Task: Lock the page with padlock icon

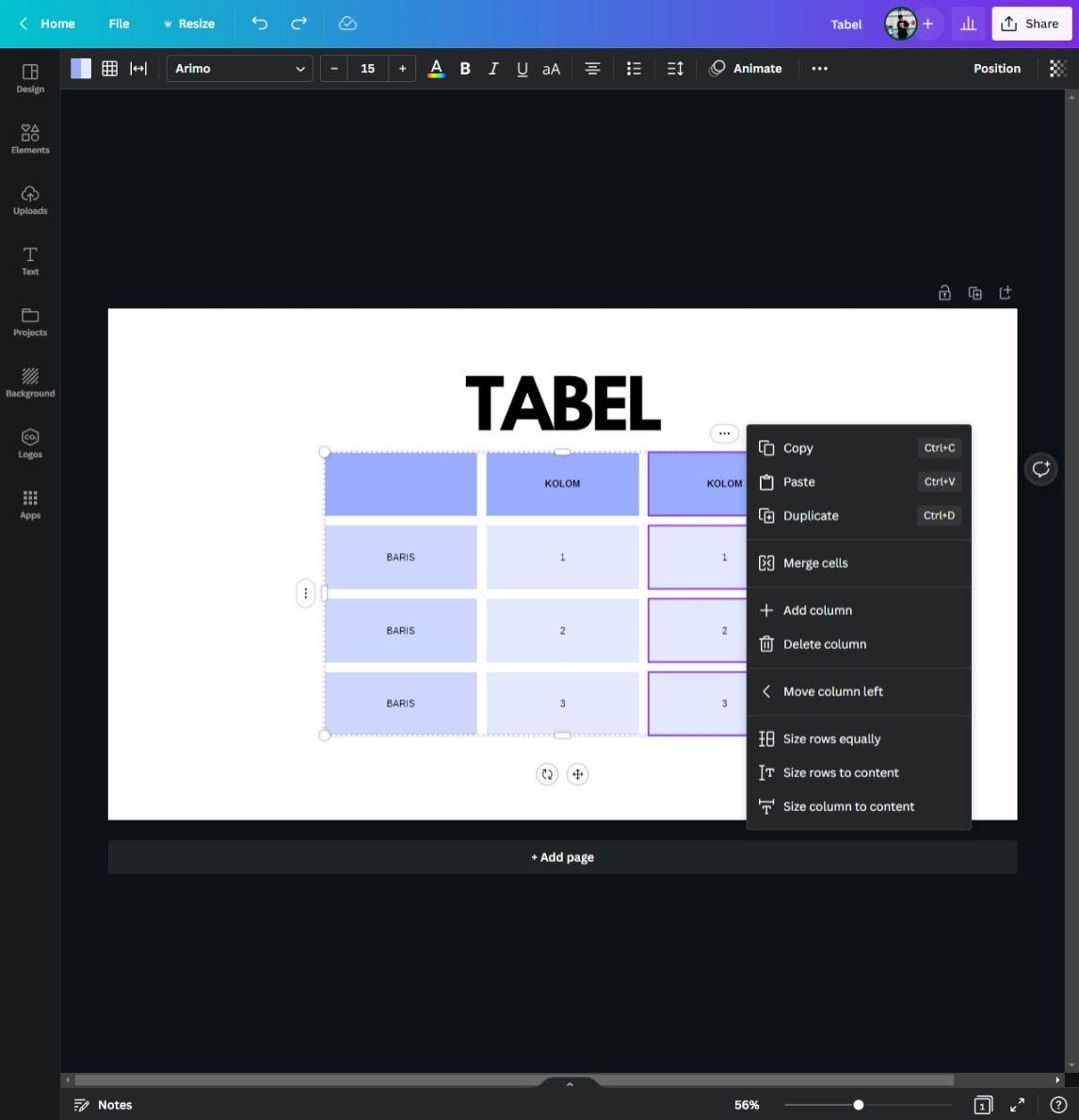Action: [x=944, y=293]
